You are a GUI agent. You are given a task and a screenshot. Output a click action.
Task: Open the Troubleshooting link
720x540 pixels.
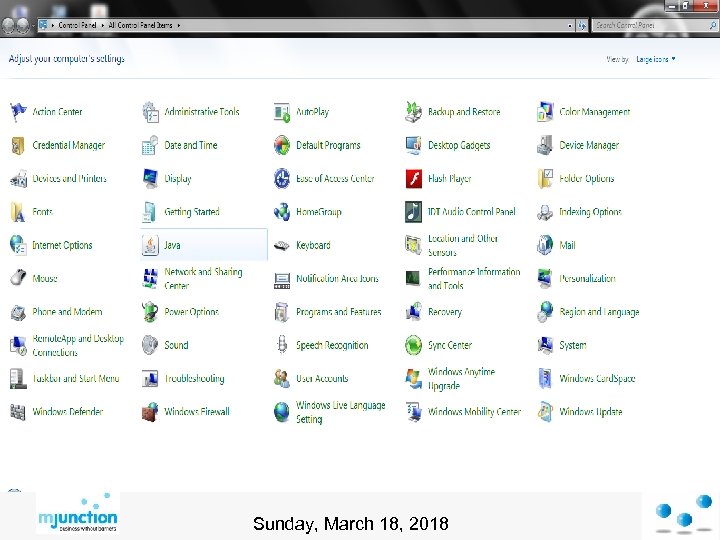point(194,378)
